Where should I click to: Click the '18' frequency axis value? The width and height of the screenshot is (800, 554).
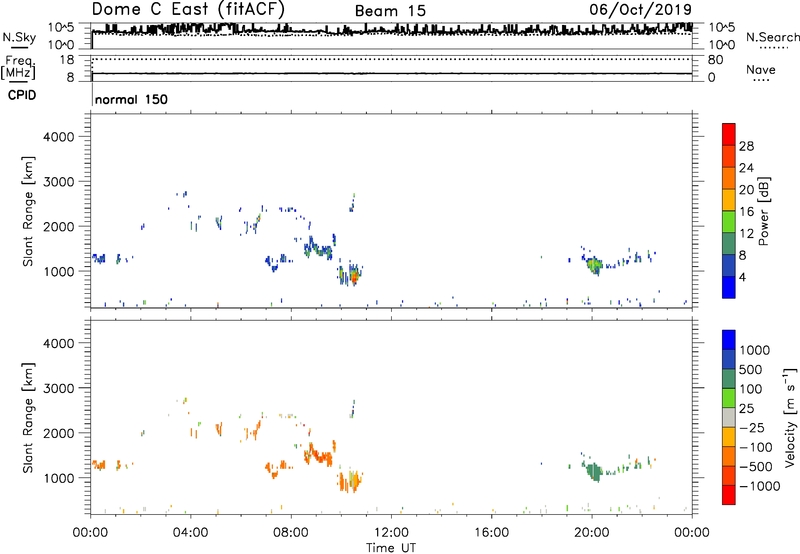pyautogui.click(x=67, y=60)
